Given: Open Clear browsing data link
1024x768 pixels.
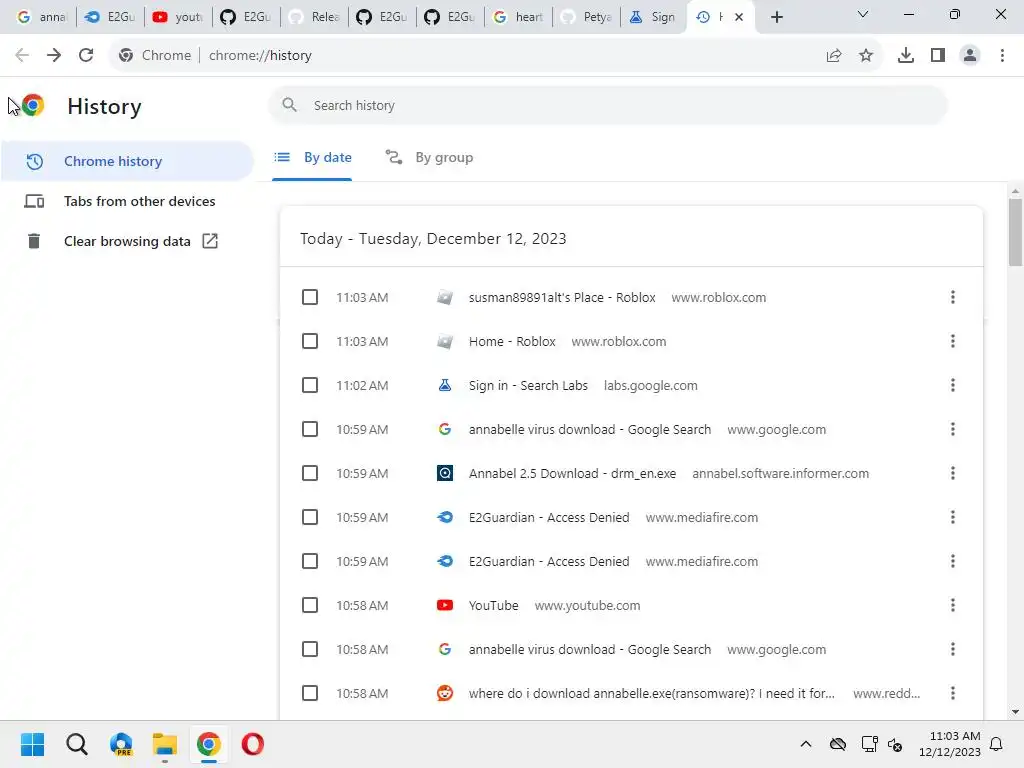Looking at the screenshot, I should [x=127, y=241].
